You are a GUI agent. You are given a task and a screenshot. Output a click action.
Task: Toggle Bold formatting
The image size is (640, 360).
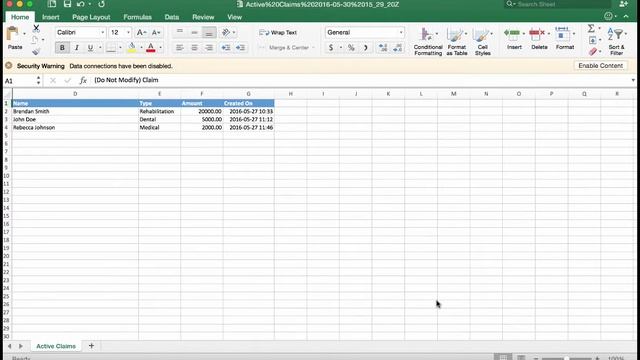(x=62, y=48)
